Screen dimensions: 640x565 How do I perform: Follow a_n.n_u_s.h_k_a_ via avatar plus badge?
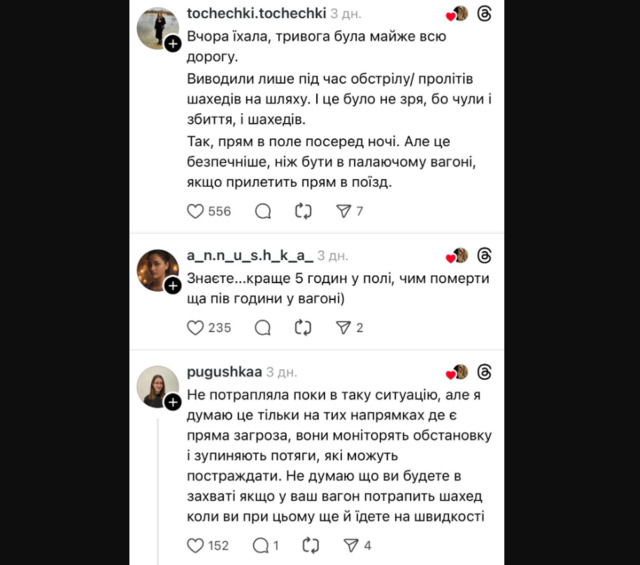[173, 285]
